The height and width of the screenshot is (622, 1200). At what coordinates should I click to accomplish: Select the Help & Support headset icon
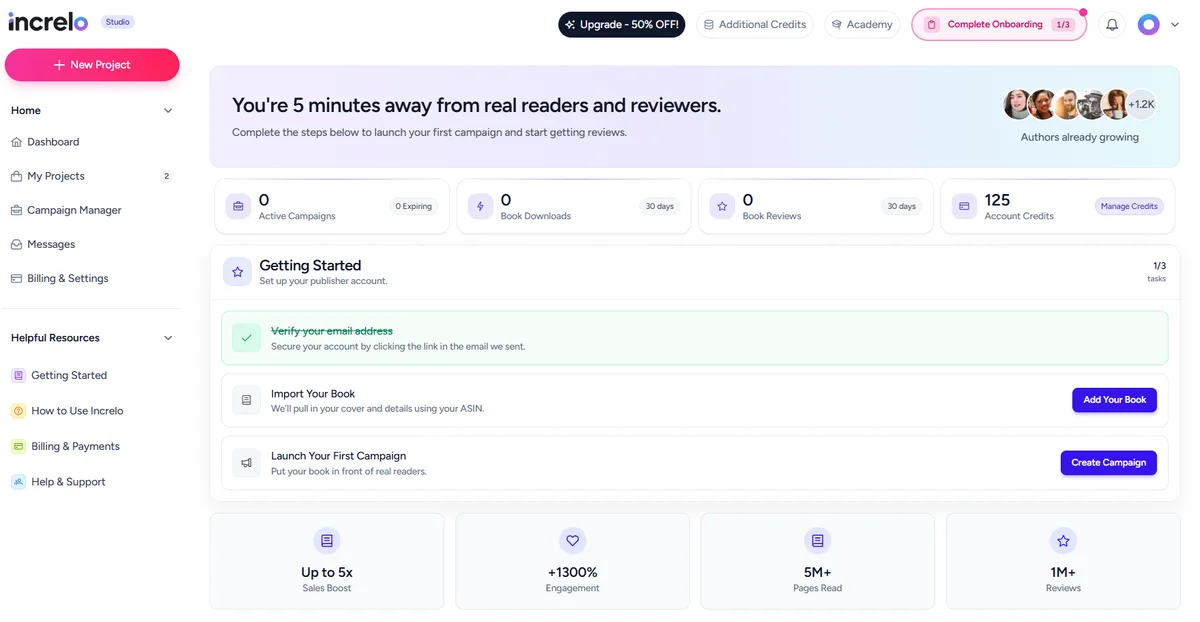click(18, 481)
